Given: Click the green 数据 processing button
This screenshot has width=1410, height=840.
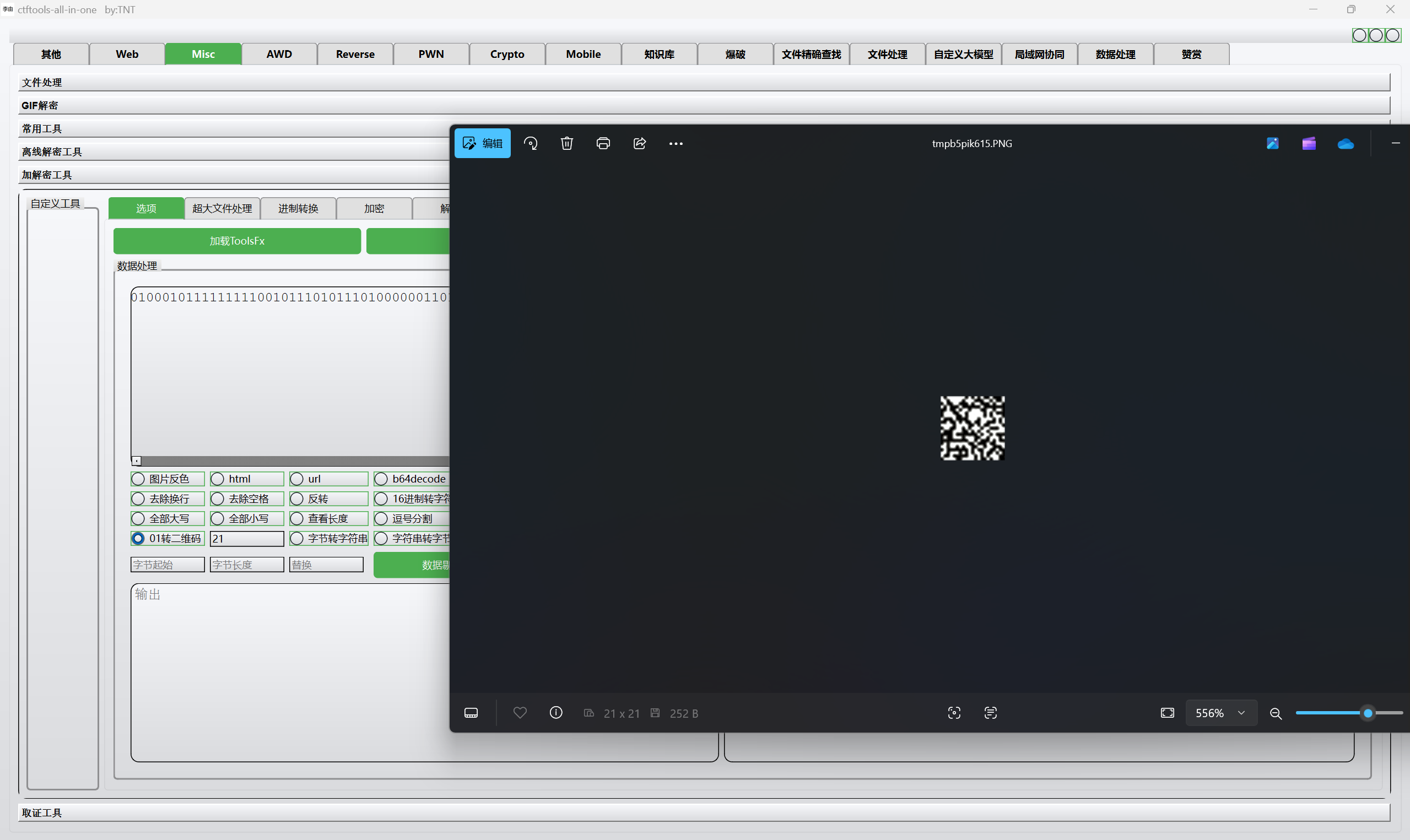Looking at the screenshot, I should tap(412, 565).
